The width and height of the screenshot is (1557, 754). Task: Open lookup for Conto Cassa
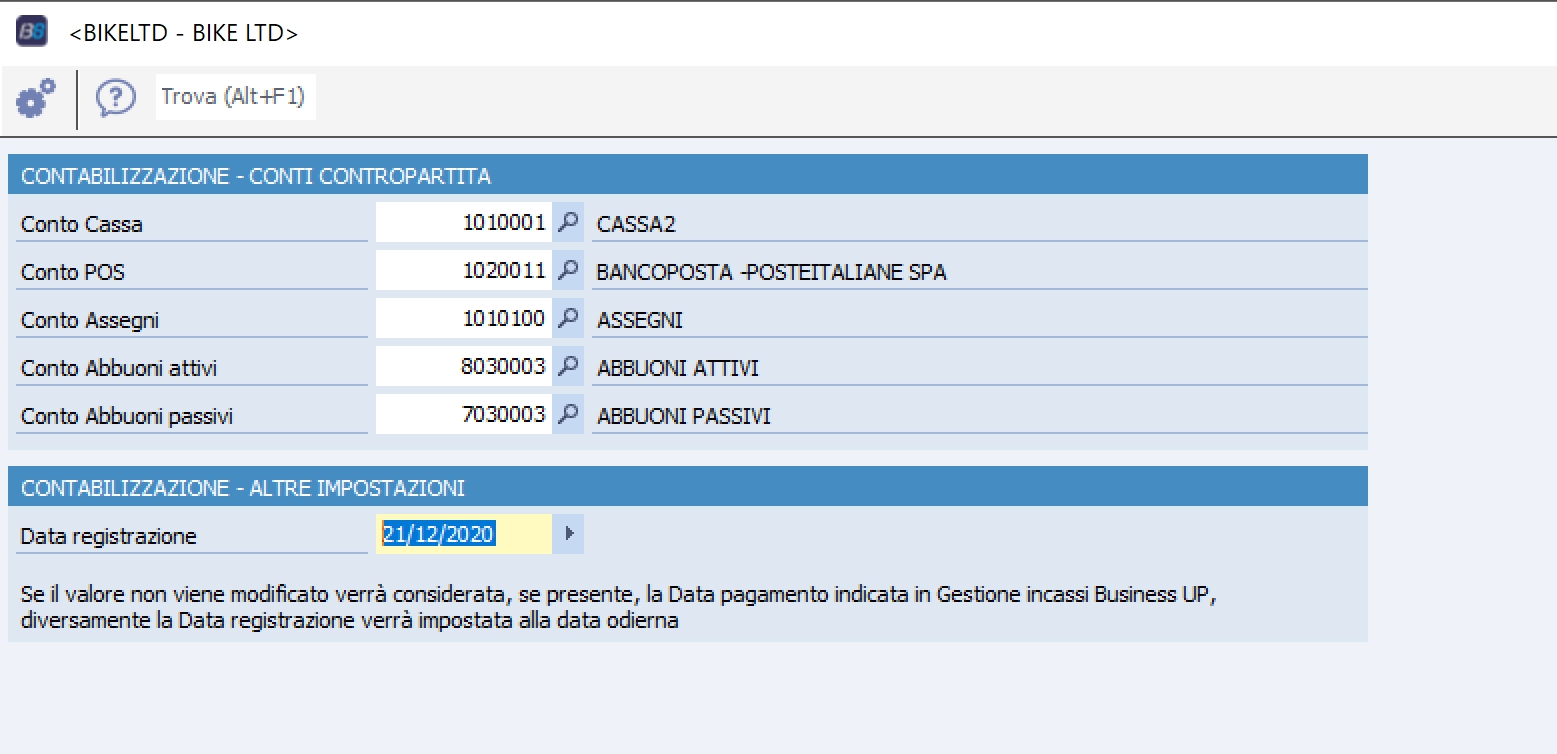[568, 223]
